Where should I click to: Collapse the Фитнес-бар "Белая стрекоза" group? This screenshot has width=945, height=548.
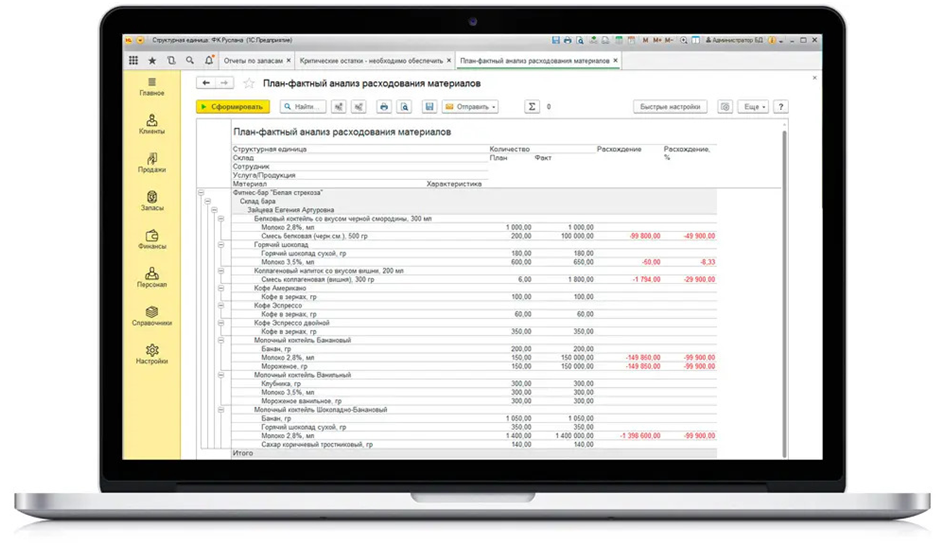click(x=201, y=192)
